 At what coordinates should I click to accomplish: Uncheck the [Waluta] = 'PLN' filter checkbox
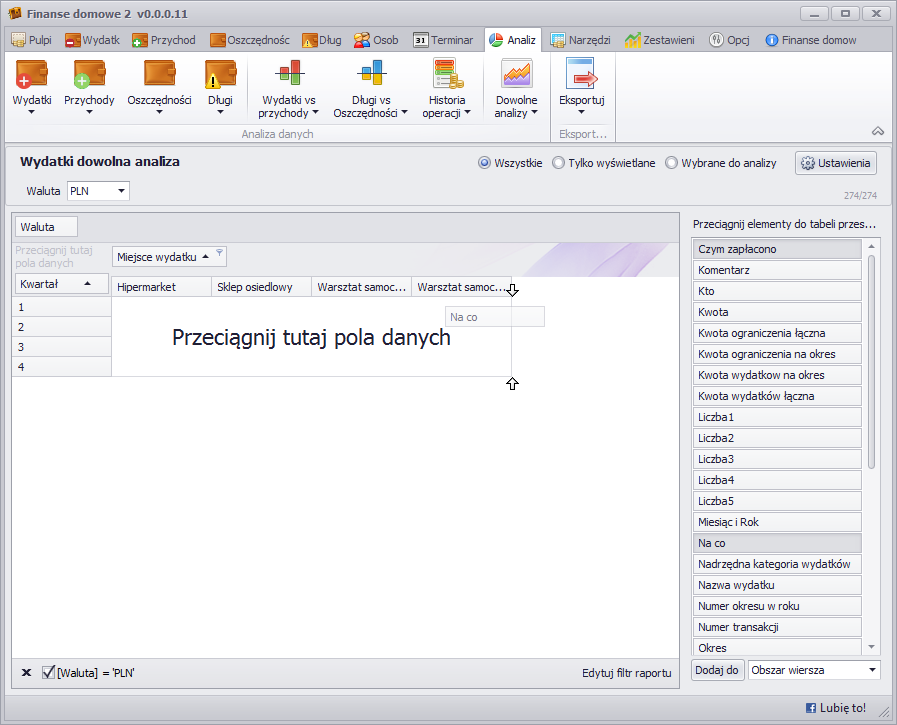point(48,672)
